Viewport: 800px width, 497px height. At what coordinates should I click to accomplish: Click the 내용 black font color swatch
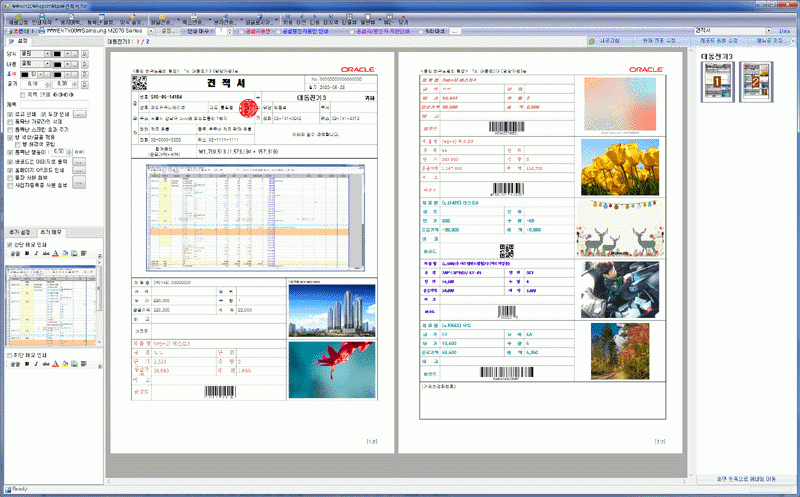click(x=57, y=64)
